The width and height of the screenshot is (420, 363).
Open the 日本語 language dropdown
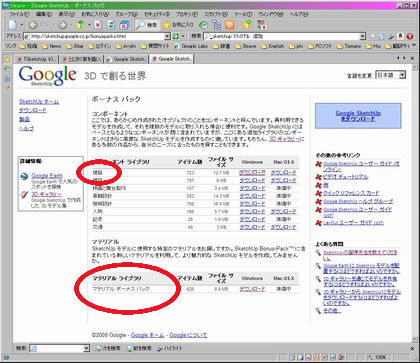coord(390,75)
